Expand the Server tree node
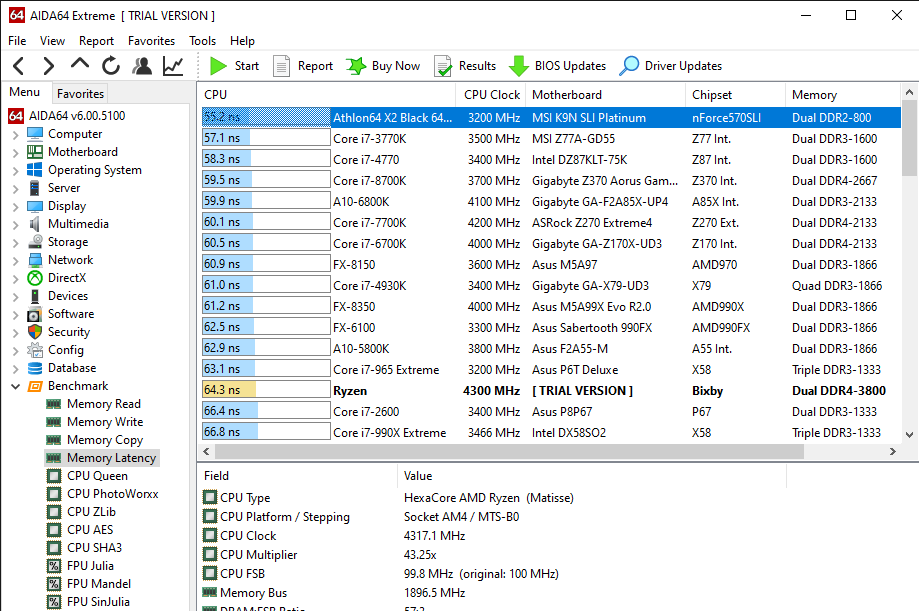Image resolution: width=919 pixels, height=611 pixels. pyautogui.click(x=16, y=188)
